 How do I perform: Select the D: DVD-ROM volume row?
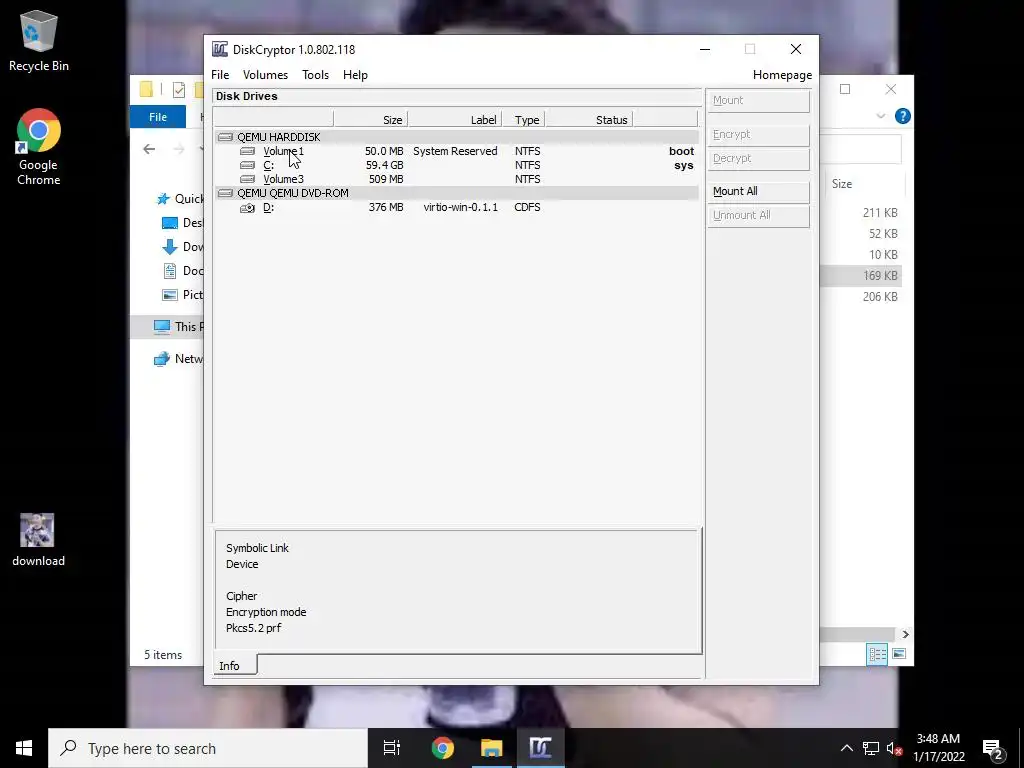(456, 207)
